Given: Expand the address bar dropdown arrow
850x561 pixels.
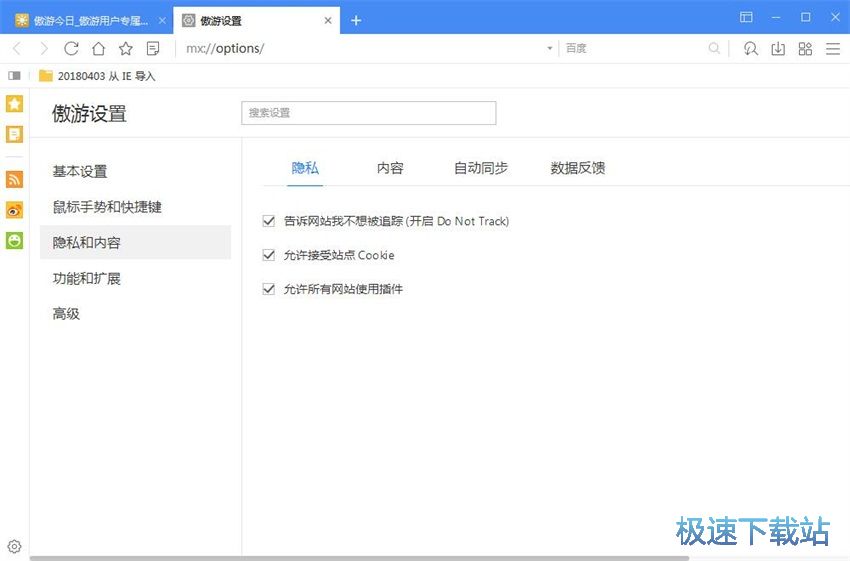Looking at the screenshot, I should click(x=550, y=48).
